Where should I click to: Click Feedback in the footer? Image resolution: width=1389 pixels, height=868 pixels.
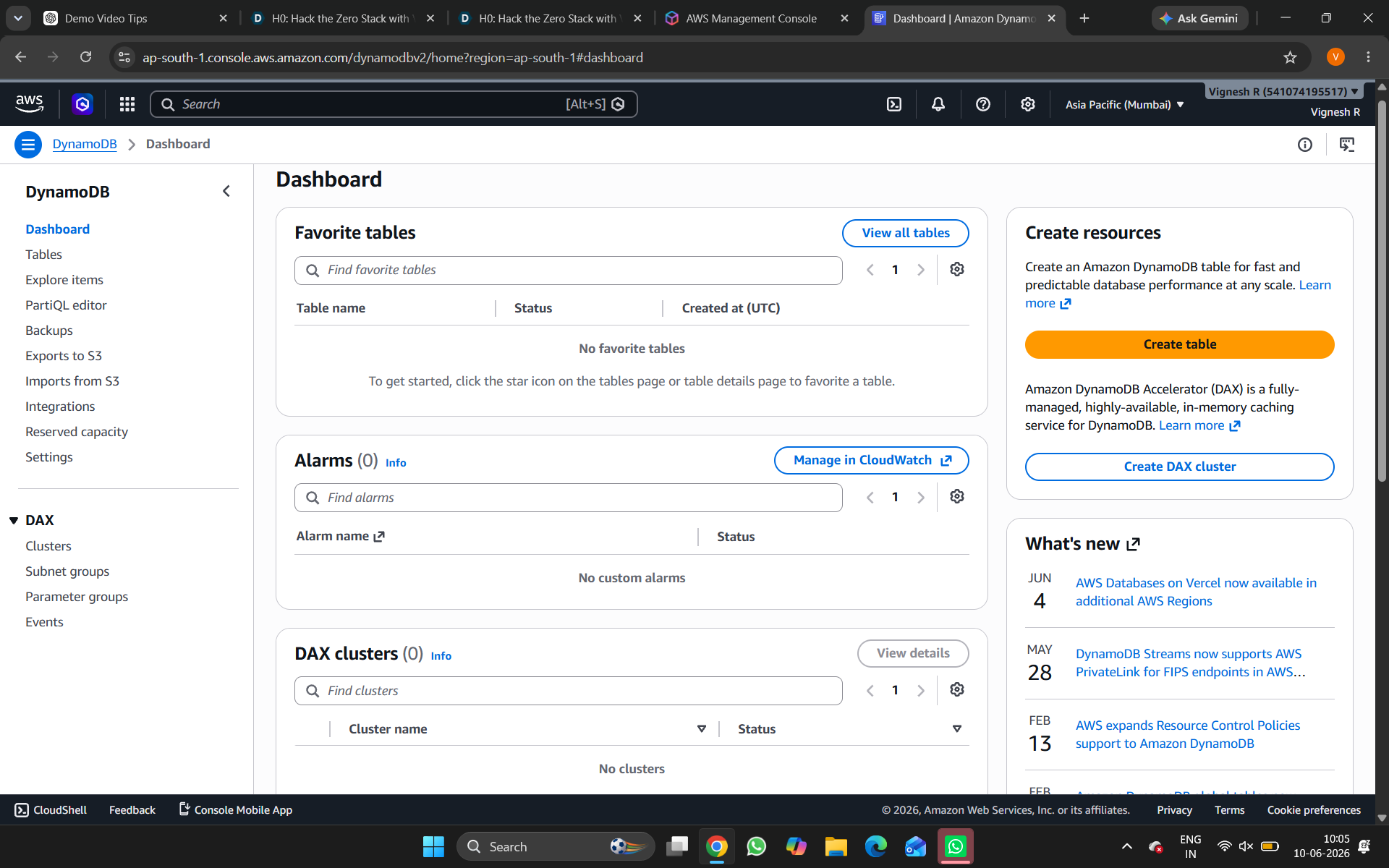[132, 810]
